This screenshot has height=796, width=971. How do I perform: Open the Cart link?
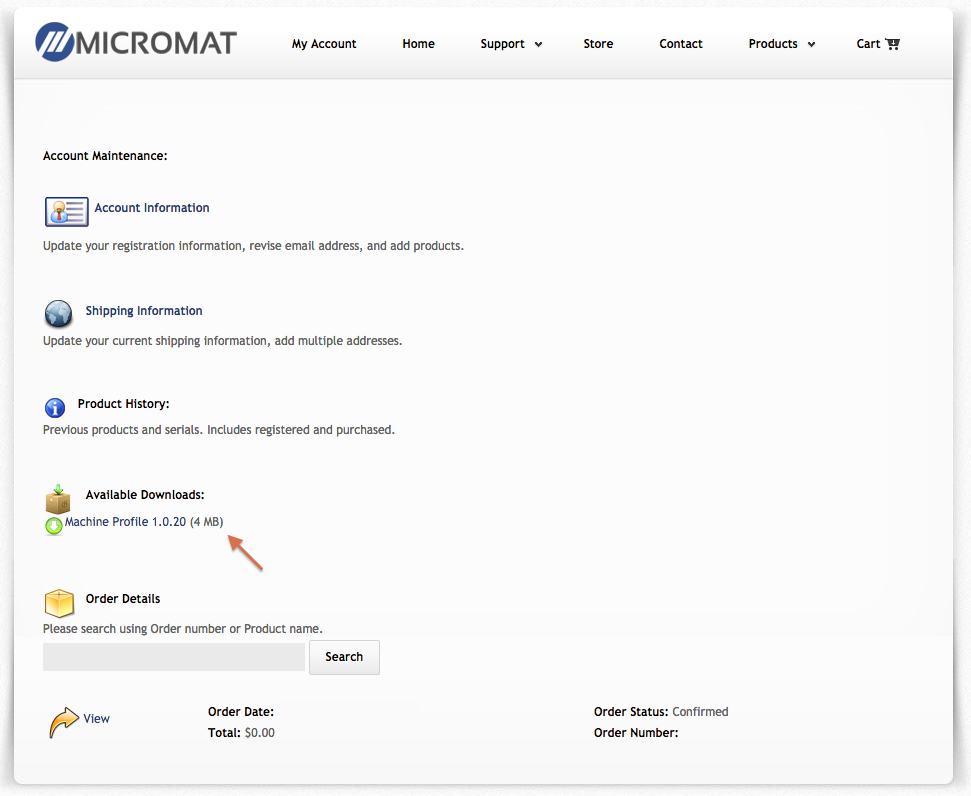click(x=868, y=44)
